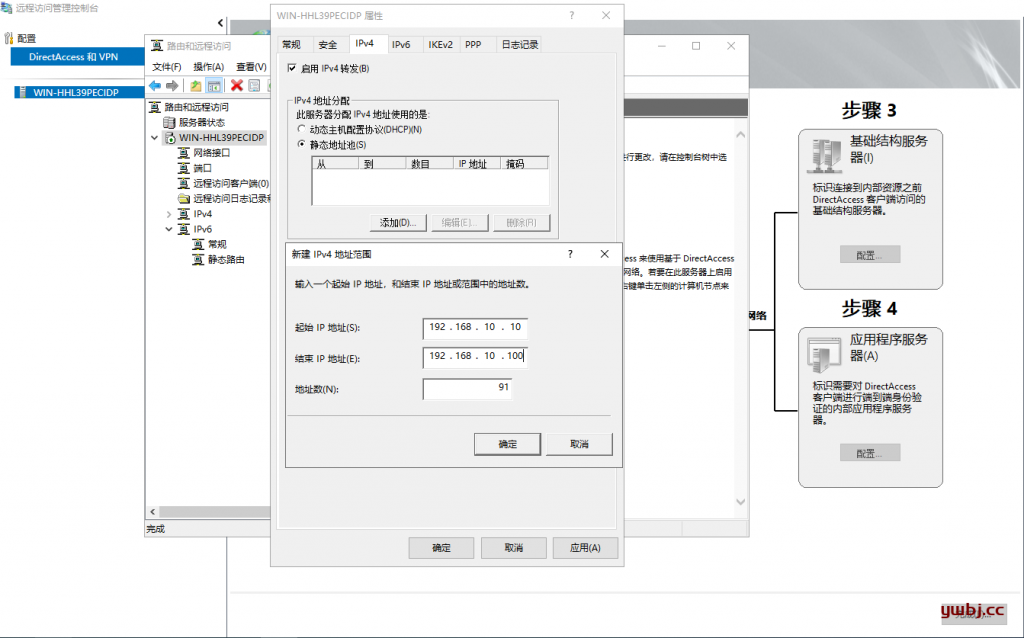Click 配置 button under 基础结构服务器
The width and height of the screenshot is (1024, 638).
tap(870, 255)
